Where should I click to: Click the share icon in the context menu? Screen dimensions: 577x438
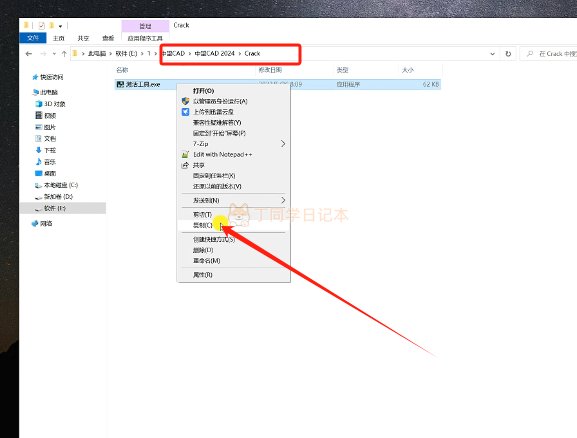[185, 165]
